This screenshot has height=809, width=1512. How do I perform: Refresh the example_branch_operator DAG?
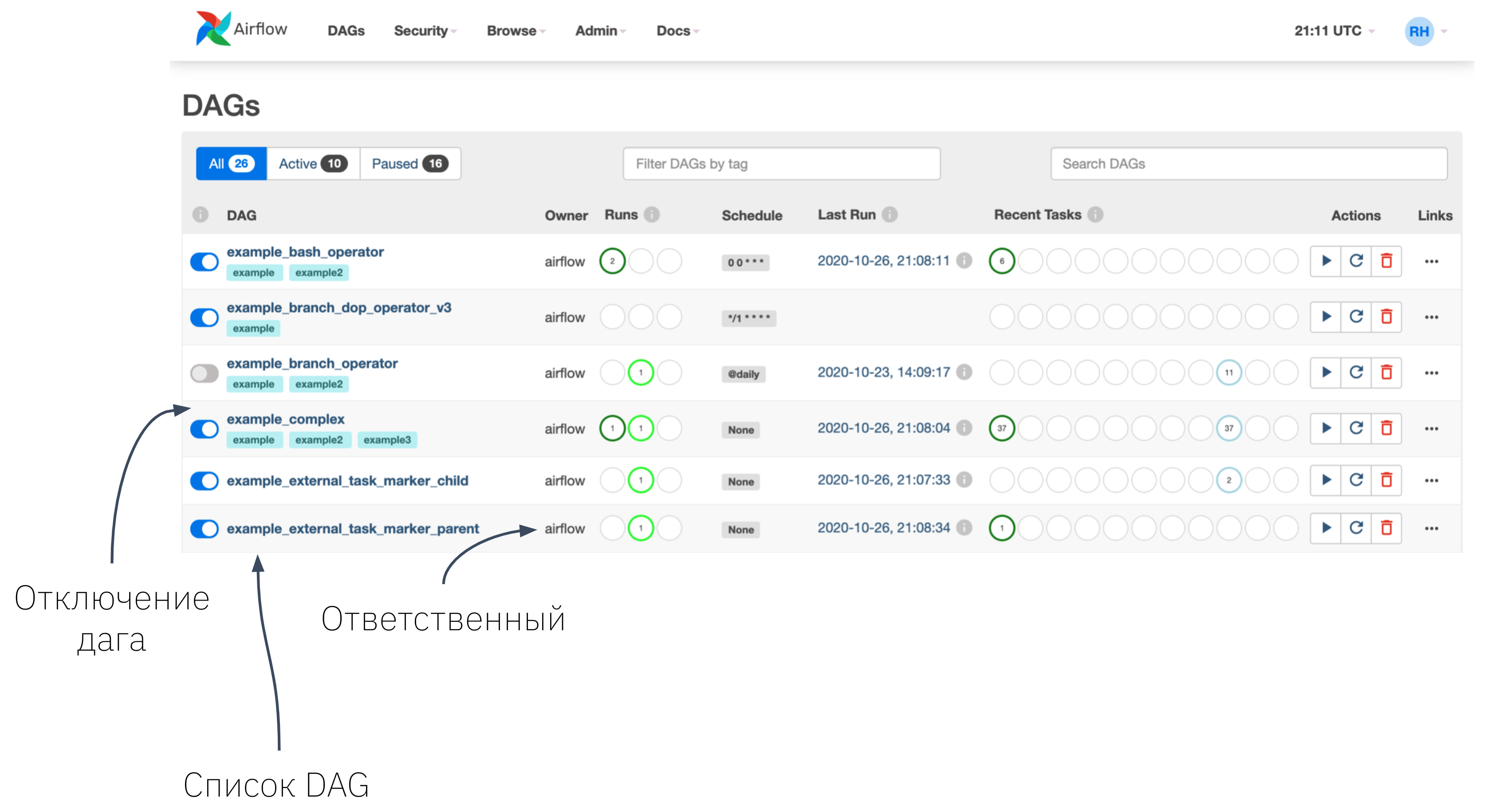(1356, 373)
